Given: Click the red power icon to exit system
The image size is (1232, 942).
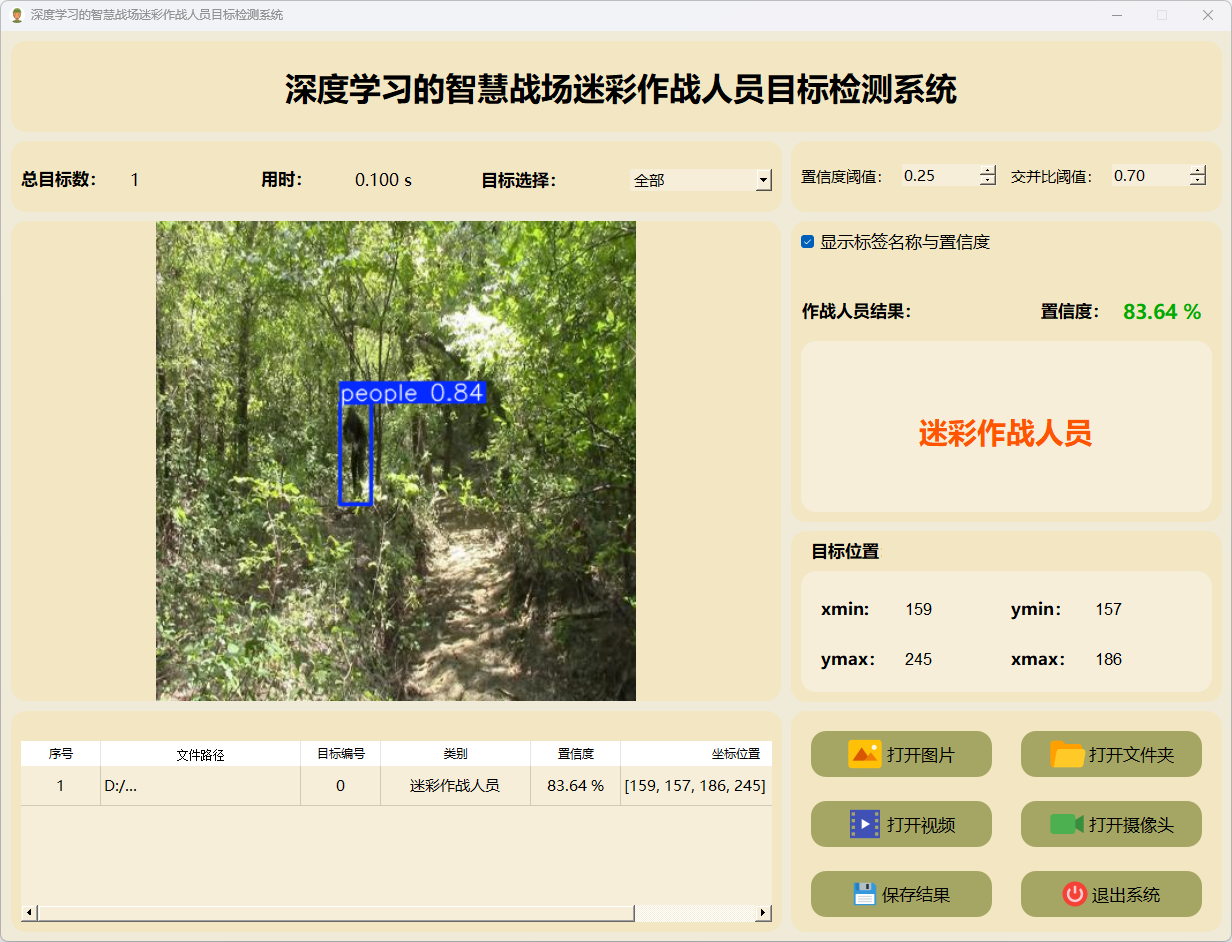Looking at the screenshot, I should 1074,894.
